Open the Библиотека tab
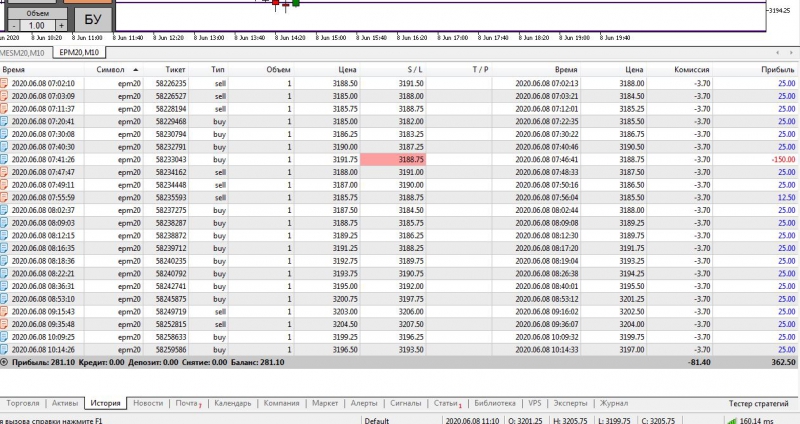Viewport: 800px width, 424px height. [x=494, y=403]
